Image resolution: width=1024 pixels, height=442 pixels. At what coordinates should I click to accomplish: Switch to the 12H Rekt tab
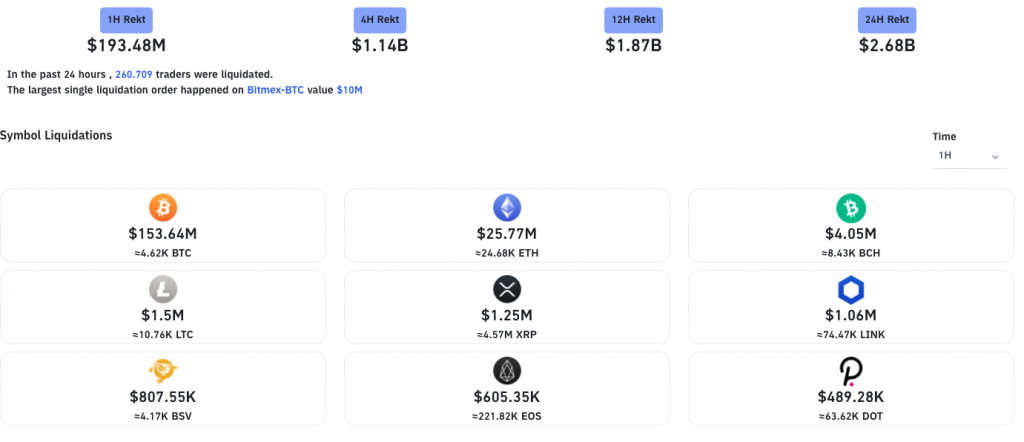tap(633, 20)
